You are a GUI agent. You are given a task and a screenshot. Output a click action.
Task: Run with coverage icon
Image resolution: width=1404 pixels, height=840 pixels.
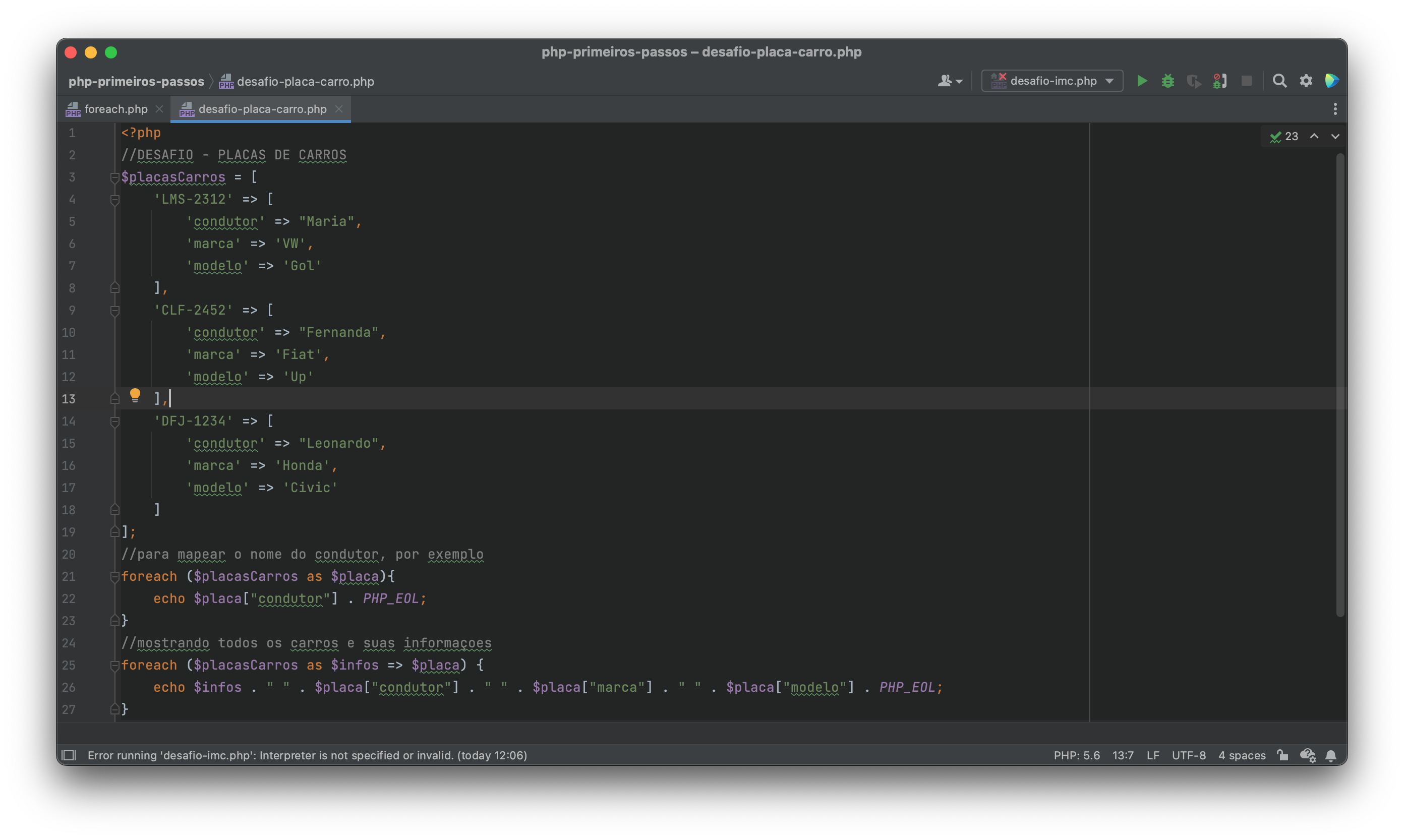1194,81
